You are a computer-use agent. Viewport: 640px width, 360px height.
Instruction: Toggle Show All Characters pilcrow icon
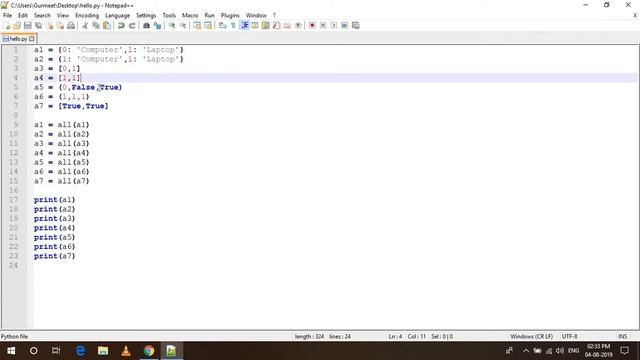coord(233,25)
